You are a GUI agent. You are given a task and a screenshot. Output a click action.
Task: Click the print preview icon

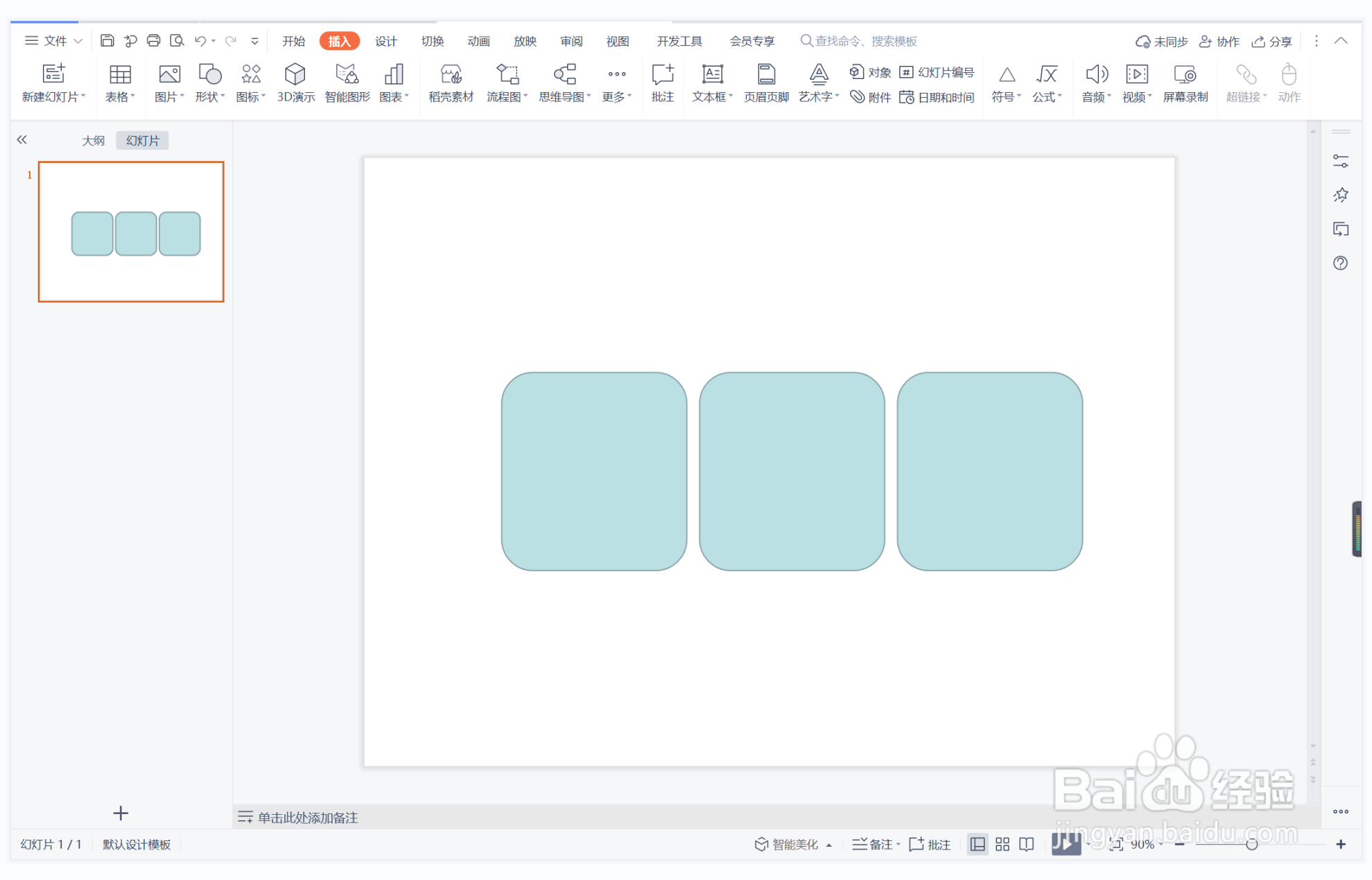177,41
